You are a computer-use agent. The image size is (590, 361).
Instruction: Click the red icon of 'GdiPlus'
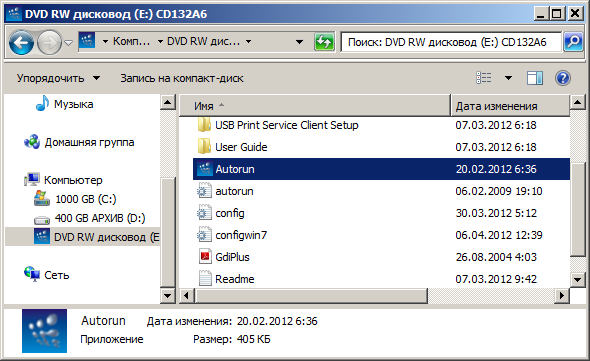pyautogui.click(x=205, y=256)
